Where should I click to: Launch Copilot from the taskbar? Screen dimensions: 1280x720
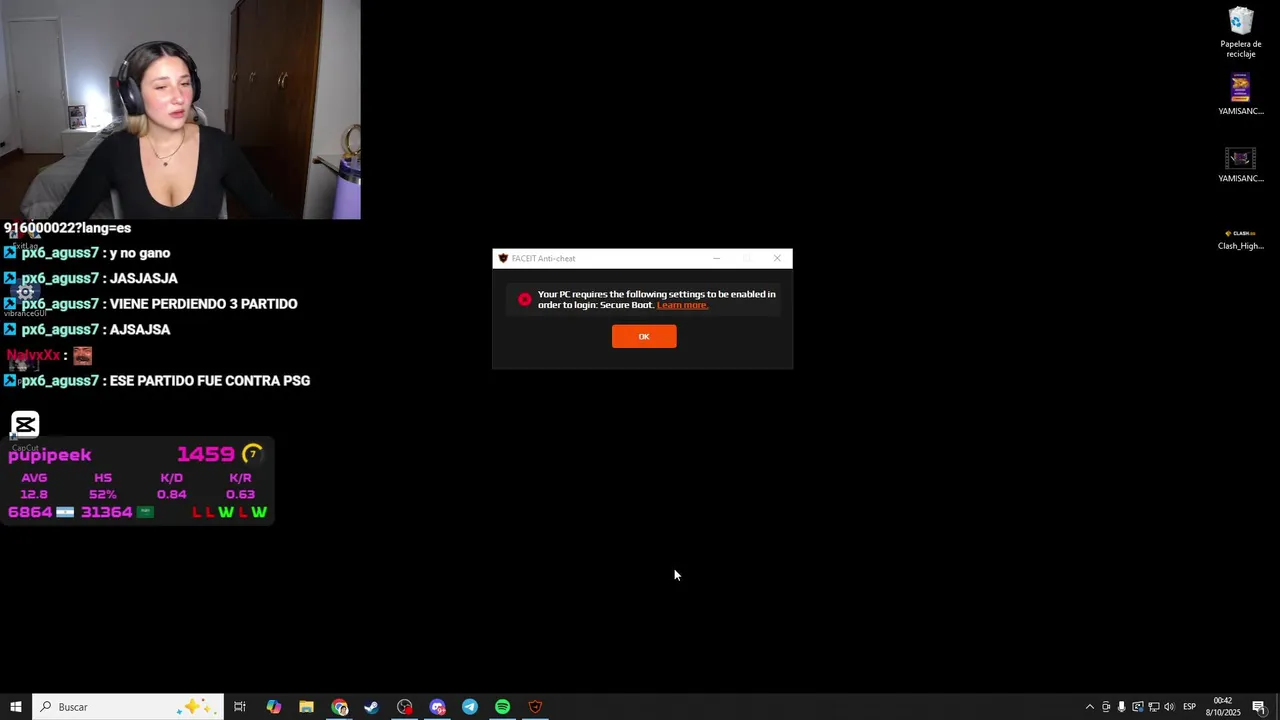tap(273, 707)
